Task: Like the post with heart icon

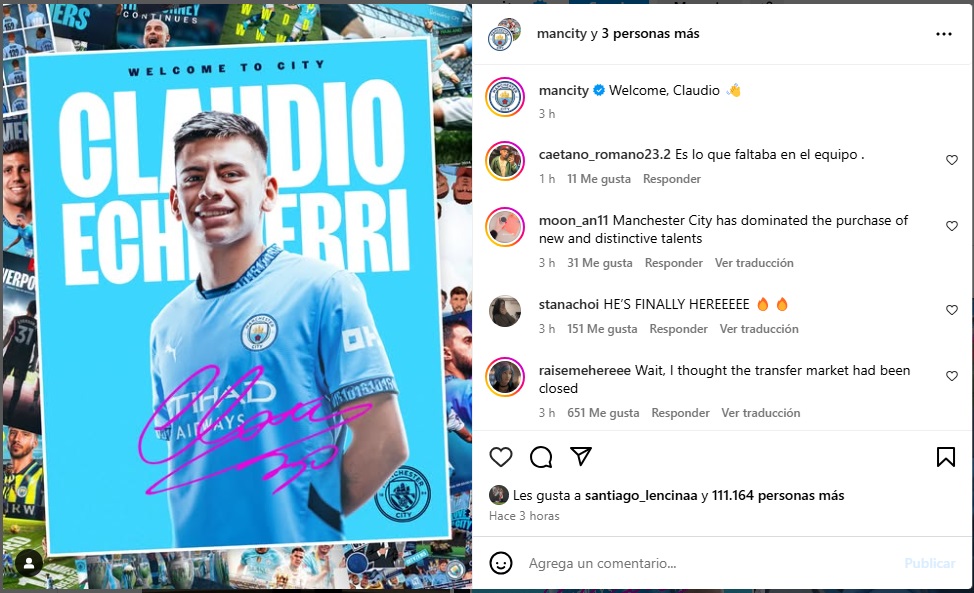Action: 501,457
